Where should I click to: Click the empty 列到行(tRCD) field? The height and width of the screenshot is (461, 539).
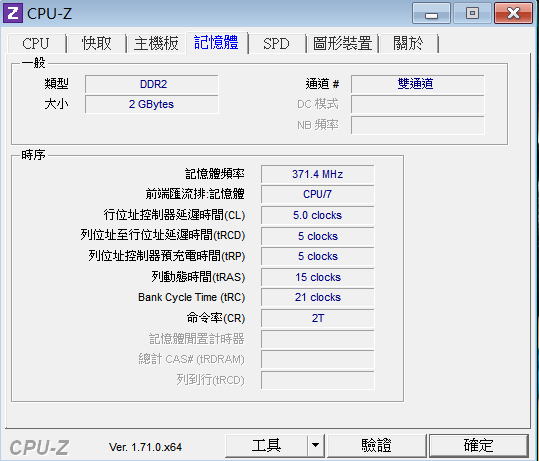(318, 380)
